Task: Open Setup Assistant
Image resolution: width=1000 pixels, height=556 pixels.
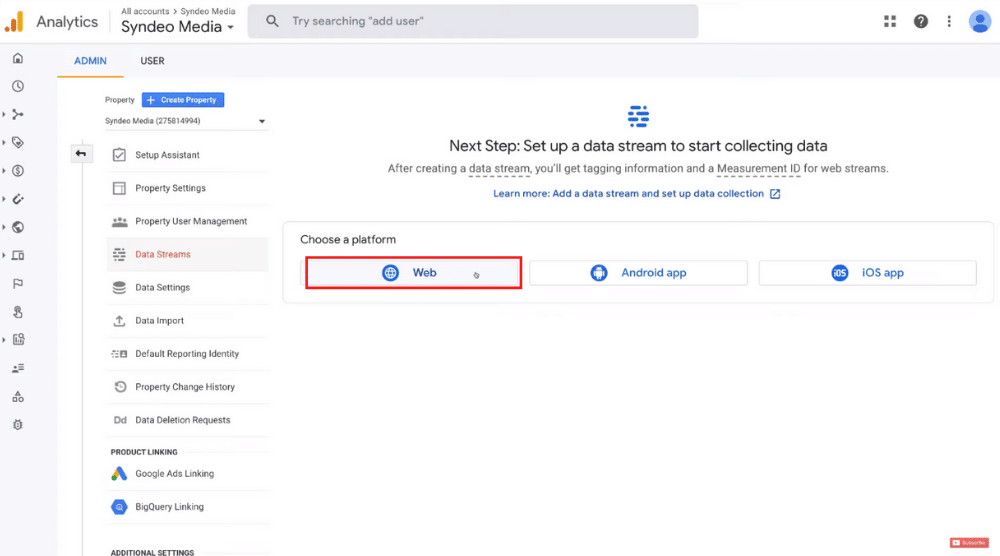Action: click(x=187, y=155)
